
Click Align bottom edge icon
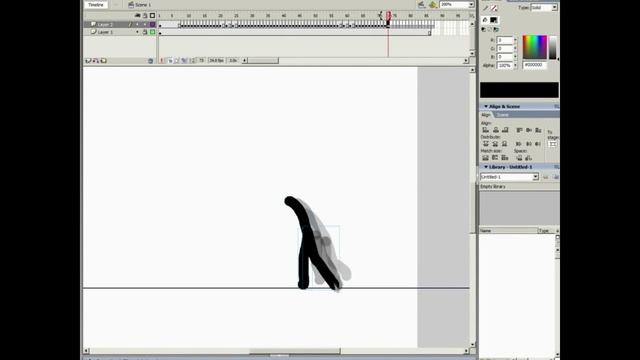point(538,130)
